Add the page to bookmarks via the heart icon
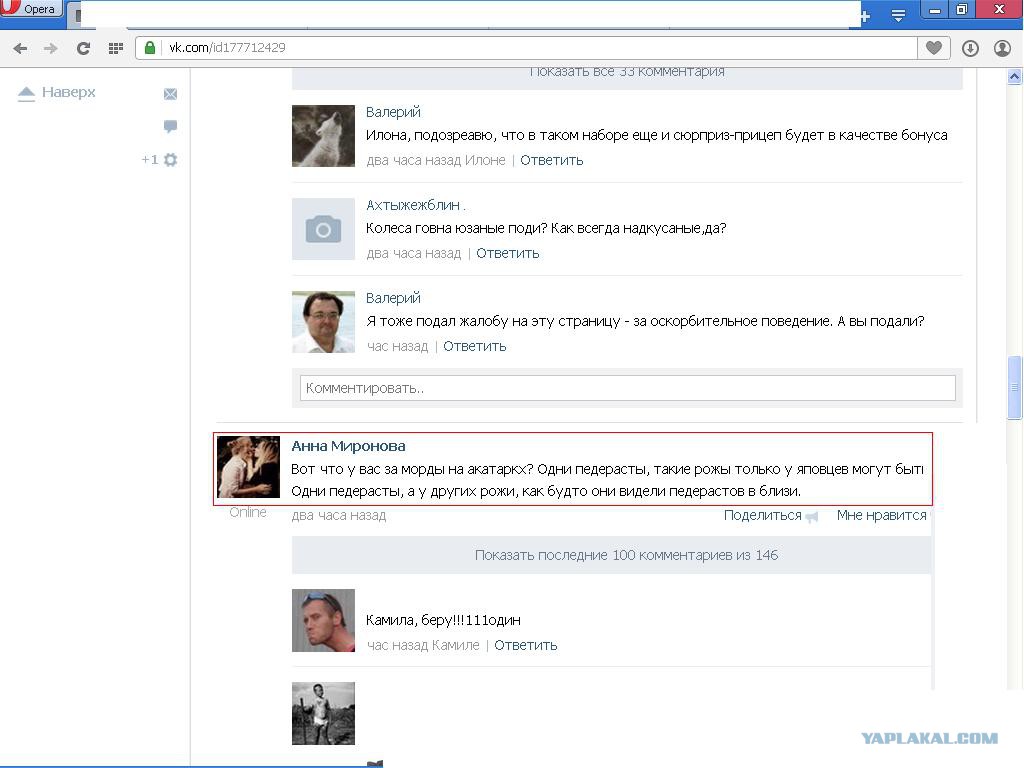Screen dimensions: 1024x768 934,48
